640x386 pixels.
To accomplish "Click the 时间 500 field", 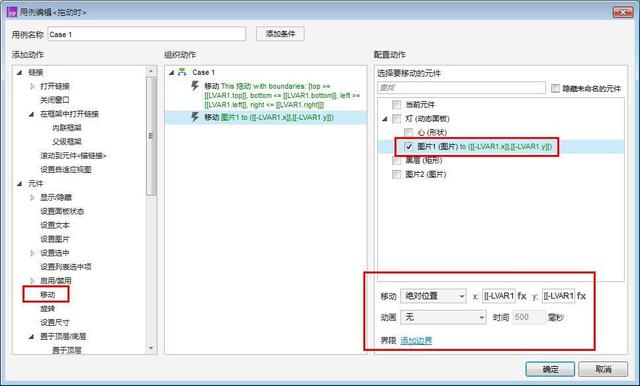I will pos(529,317).
